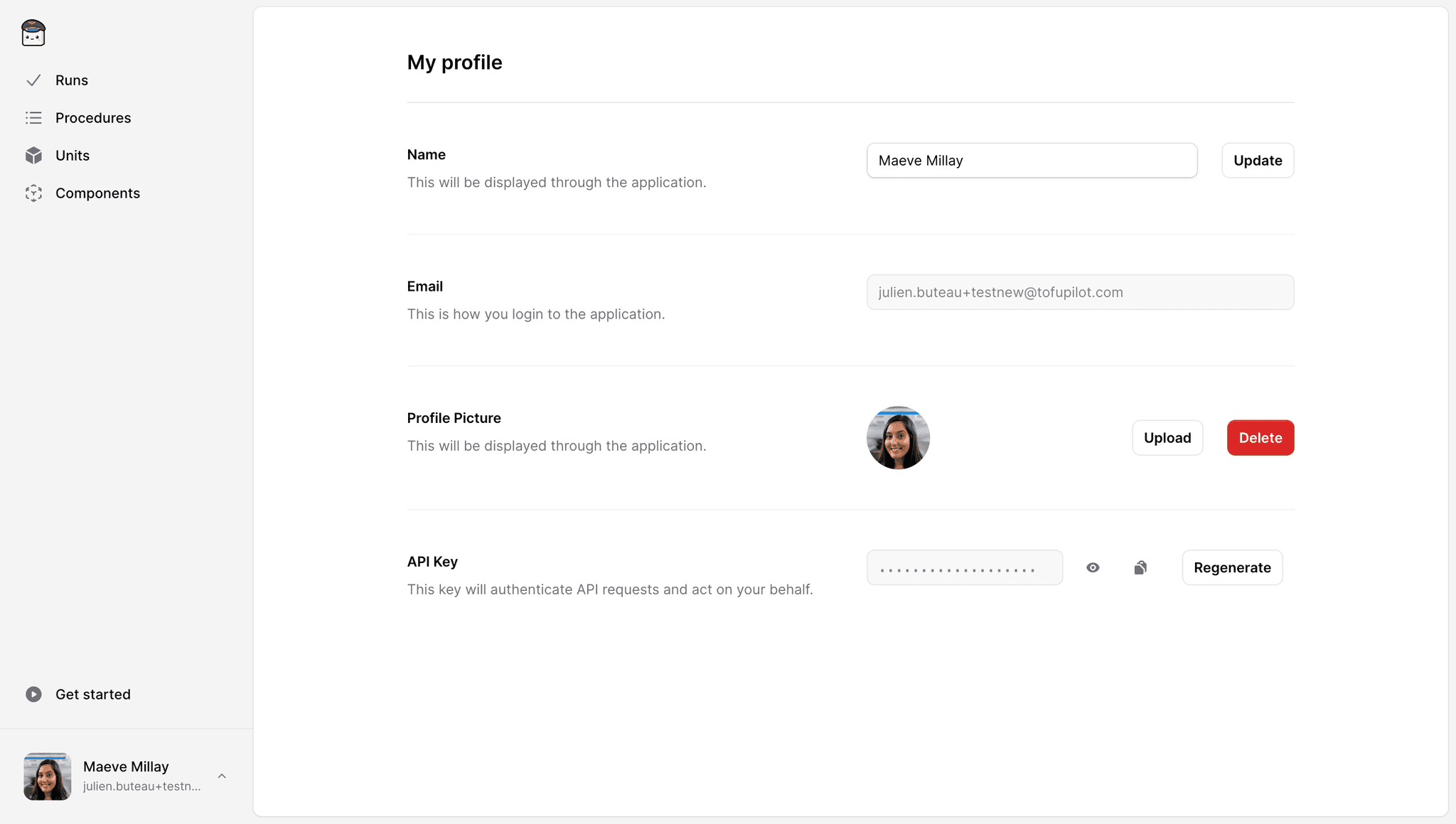
Task: Upload a new profile picture
Action: point(1168,437)
